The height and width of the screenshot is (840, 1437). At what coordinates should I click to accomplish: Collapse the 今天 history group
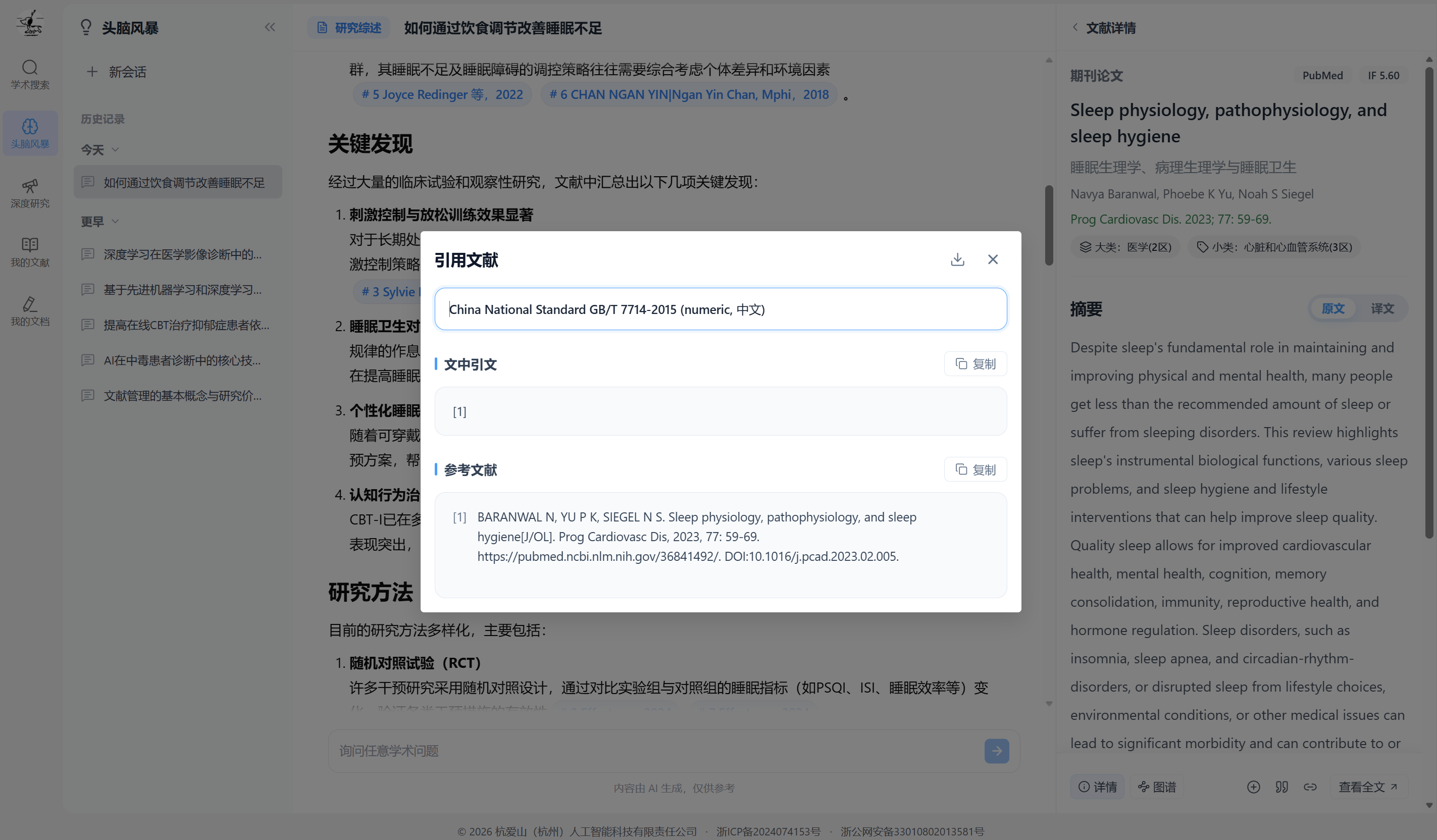click(115, 149)
